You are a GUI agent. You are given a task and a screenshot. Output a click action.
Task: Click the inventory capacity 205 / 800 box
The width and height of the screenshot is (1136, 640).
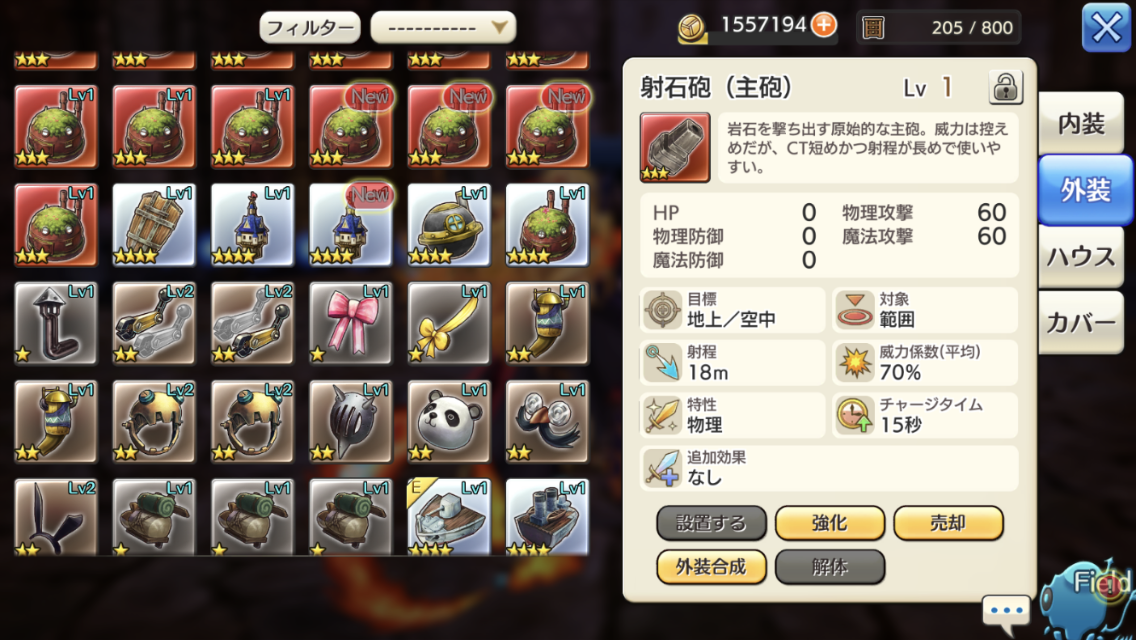[x=938, y=28]
